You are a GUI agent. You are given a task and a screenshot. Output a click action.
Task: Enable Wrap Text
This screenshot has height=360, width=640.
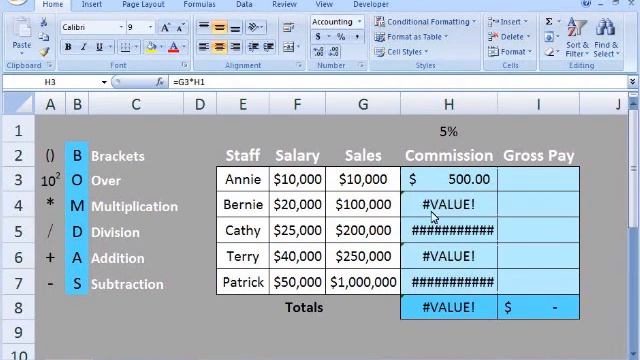click(x=289, y=27)
